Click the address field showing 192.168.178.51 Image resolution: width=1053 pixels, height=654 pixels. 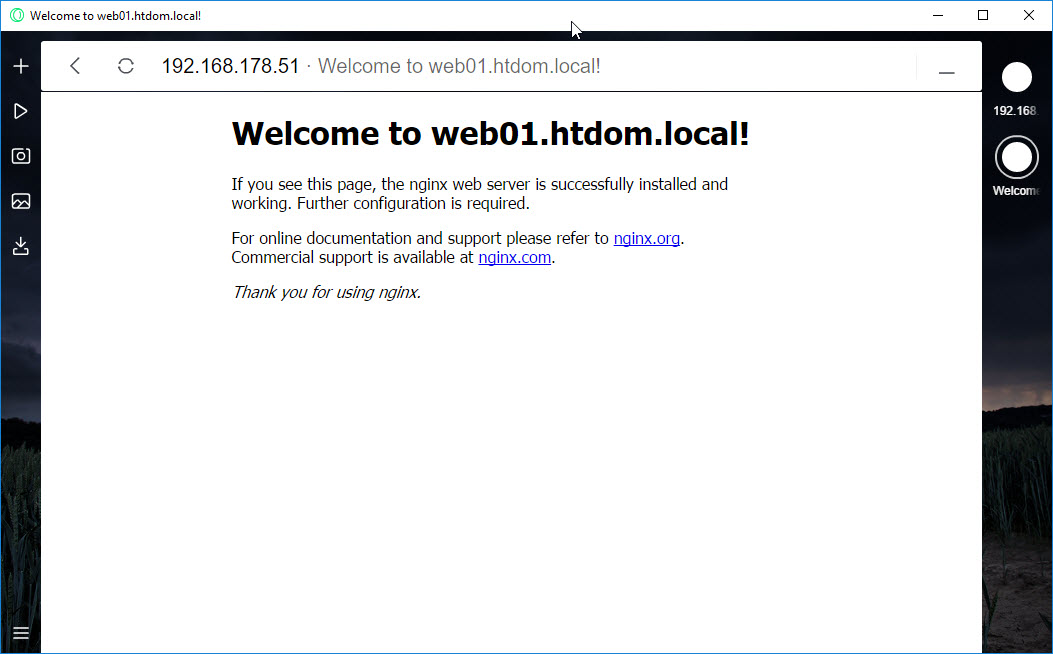pyautogui.click(x=230, y=66)
